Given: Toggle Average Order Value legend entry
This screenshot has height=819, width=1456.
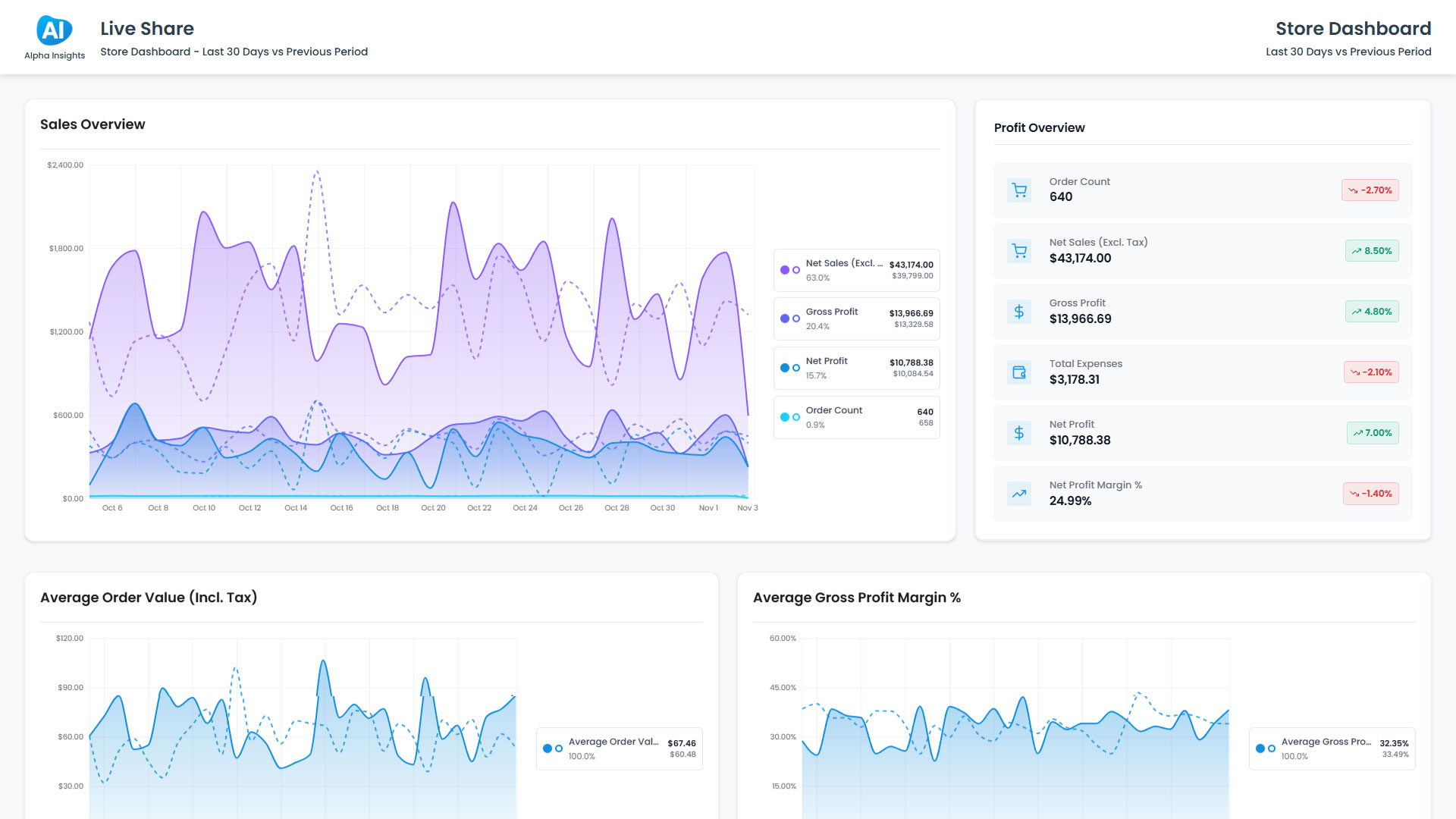Looking at the screenshot, I should (x=619, y=748).
